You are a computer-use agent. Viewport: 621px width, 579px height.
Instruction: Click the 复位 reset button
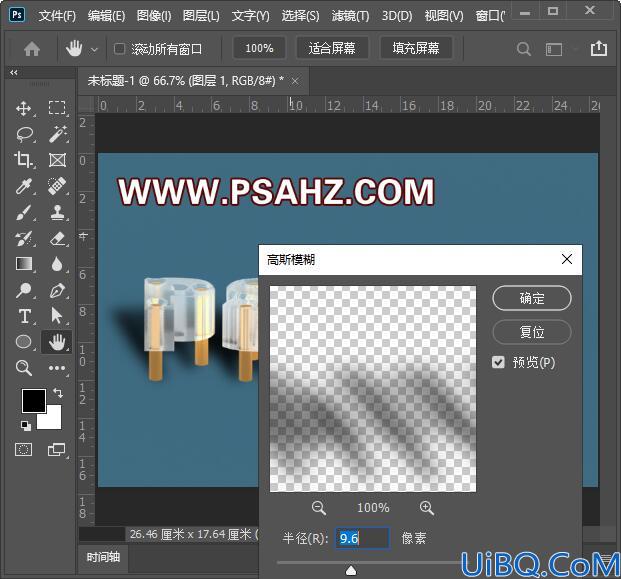click(532, 332)
